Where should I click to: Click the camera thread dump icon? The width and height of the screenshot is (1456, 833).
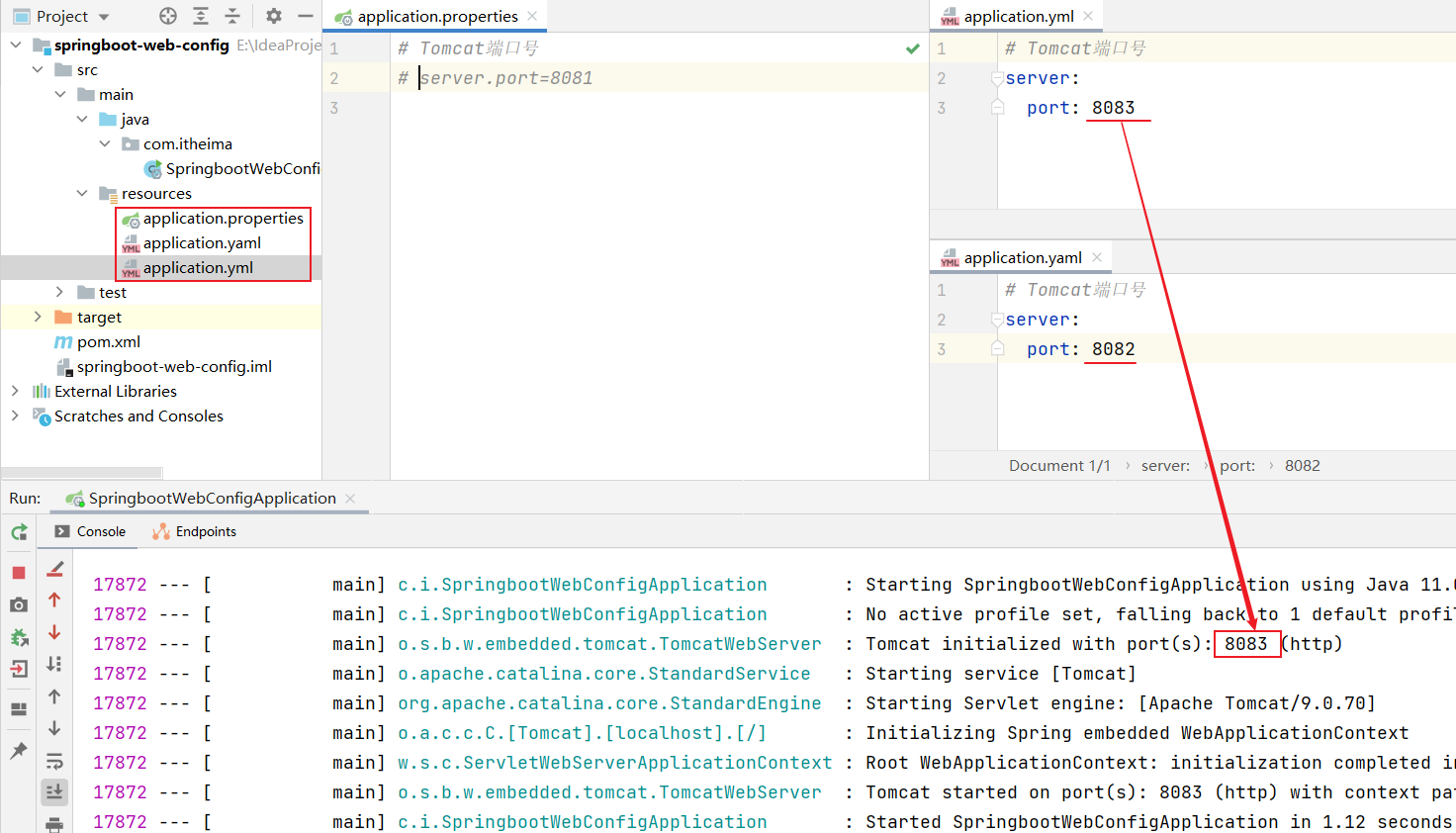tap(19, 604)
